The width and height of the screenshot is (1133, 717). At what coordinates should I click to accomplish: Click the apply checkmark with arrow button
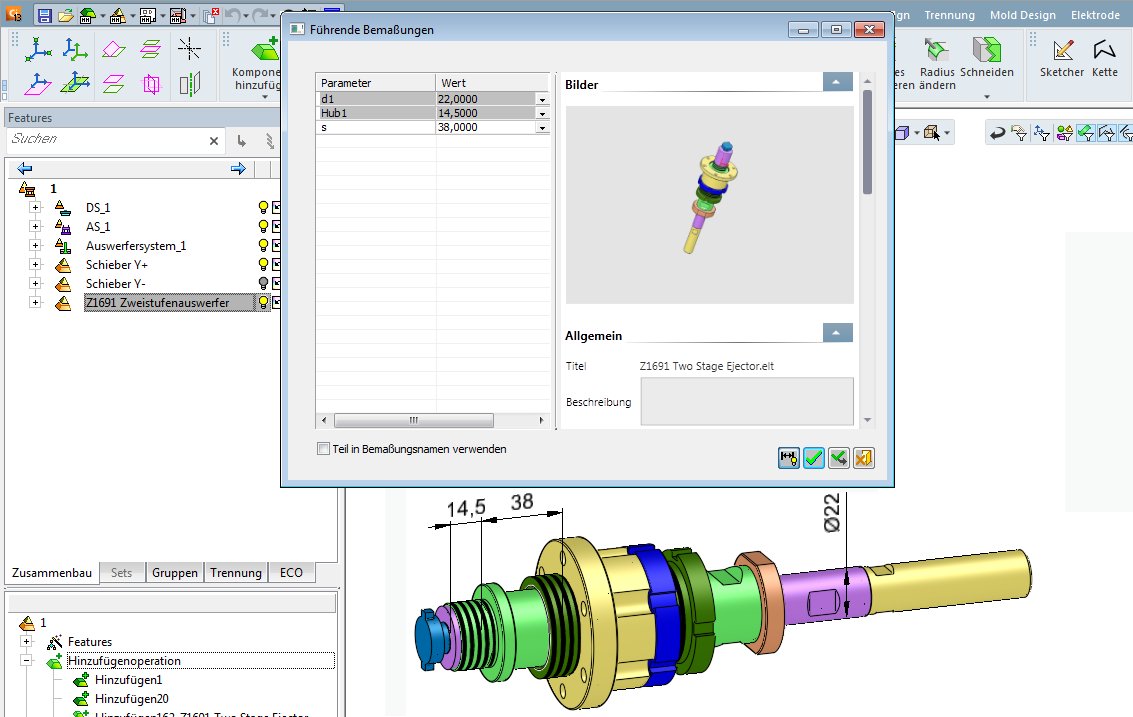[x=839, y=458]
